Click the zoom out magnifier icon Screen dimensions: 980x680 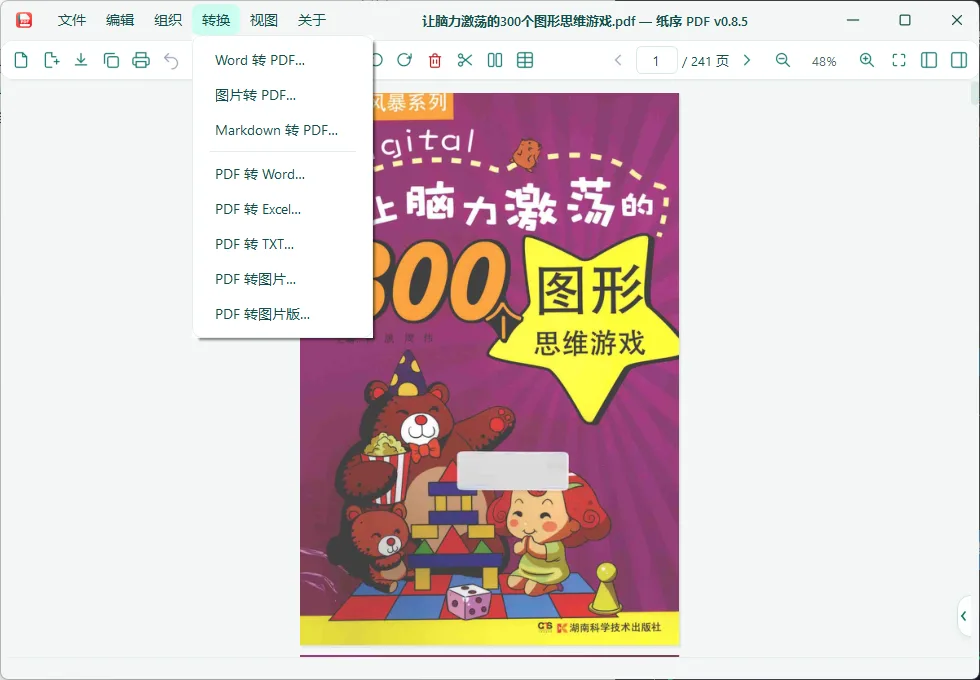(x=782, y=60)
